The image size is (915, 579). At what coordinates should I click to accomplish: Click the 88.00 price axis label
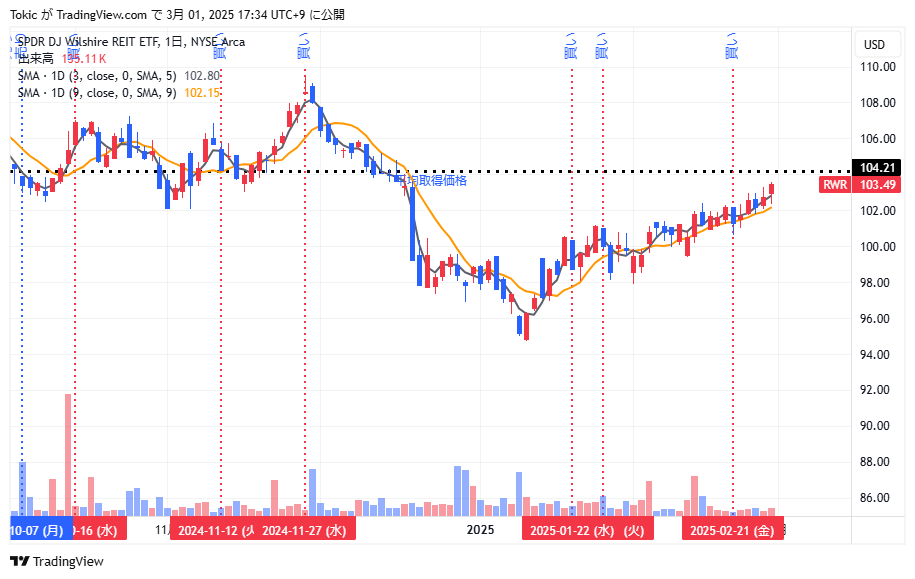pos(874,462)
